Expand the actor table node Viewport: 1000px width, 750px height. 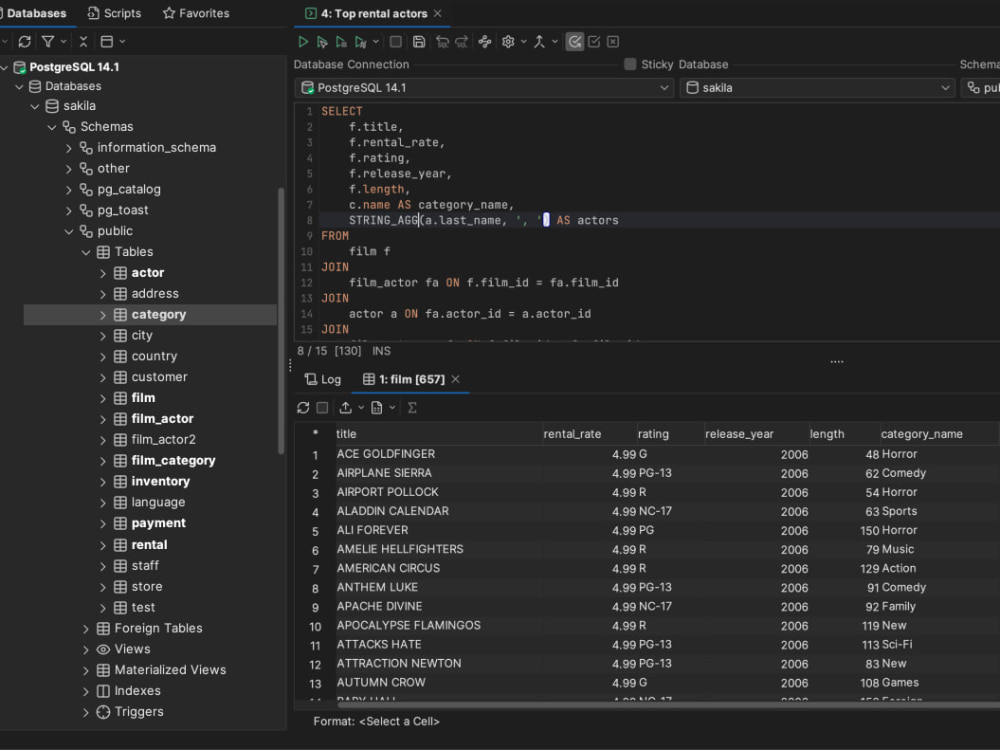(x=103, y=273)
